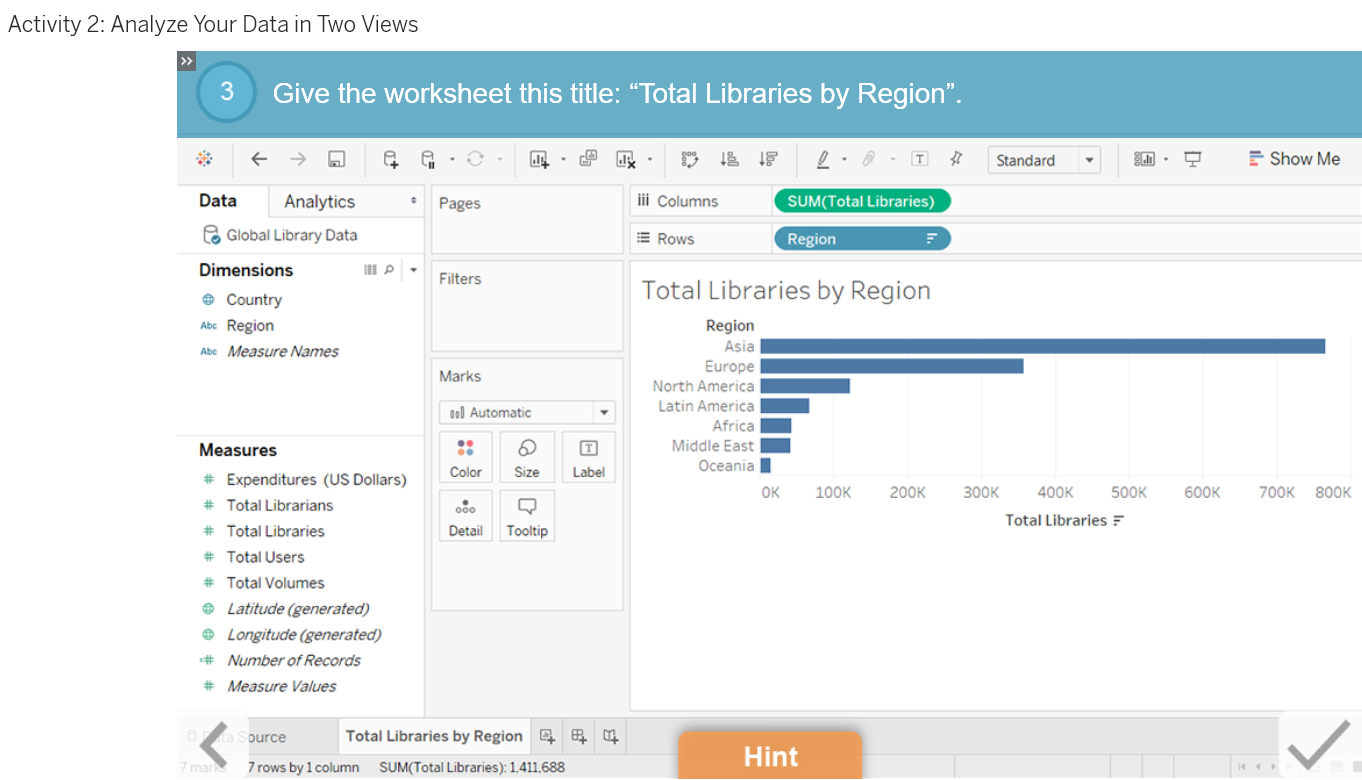
Task: Click the New Data Source icon
Action: [x=391, y=159]
